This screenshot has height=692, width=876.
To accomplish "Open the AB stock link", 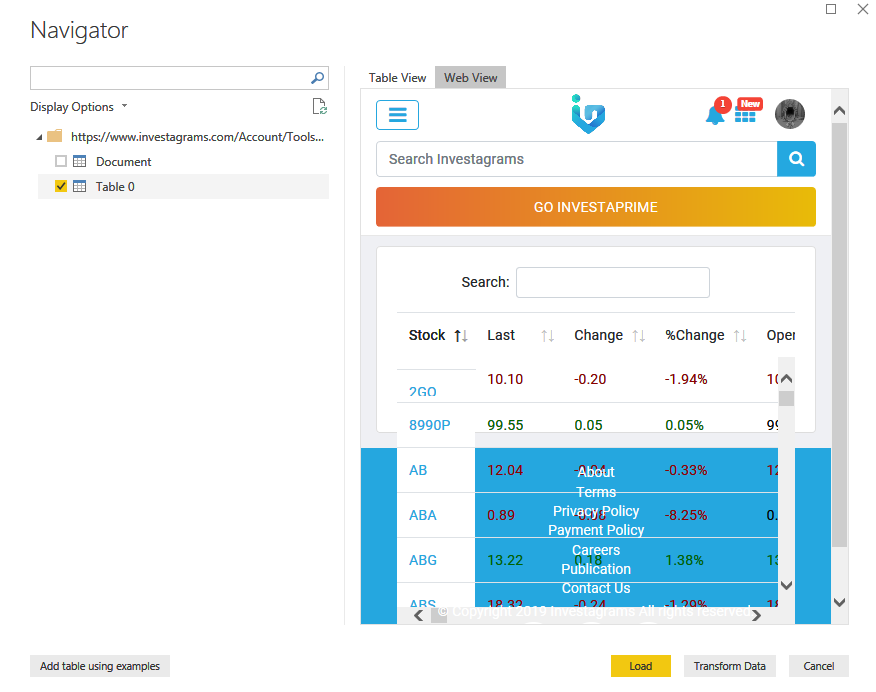I will click(418, 470).
